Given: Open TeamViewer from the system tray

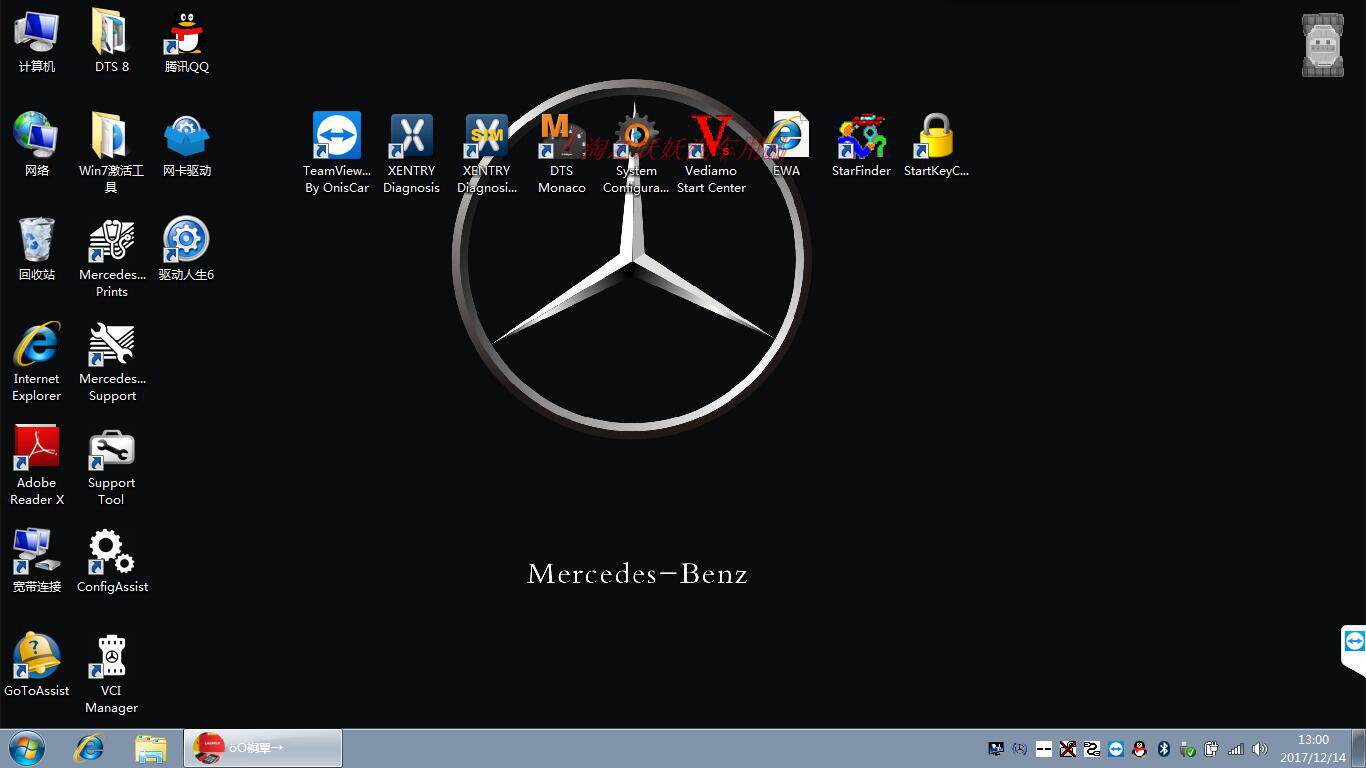Looking at the screenshot, I should (1116, 749).
